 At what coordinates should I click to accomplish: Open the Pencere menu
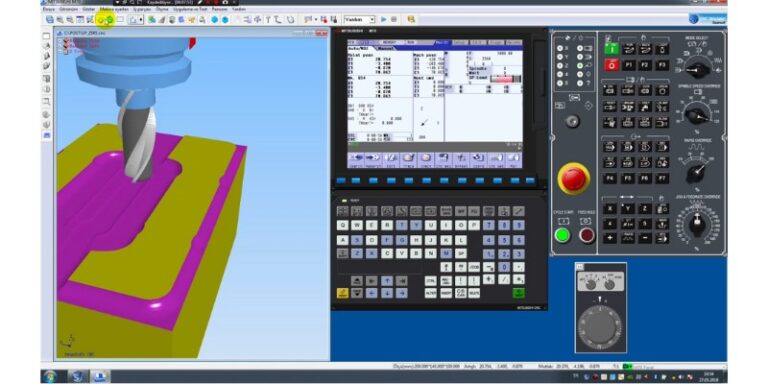(x=219, y=9)
